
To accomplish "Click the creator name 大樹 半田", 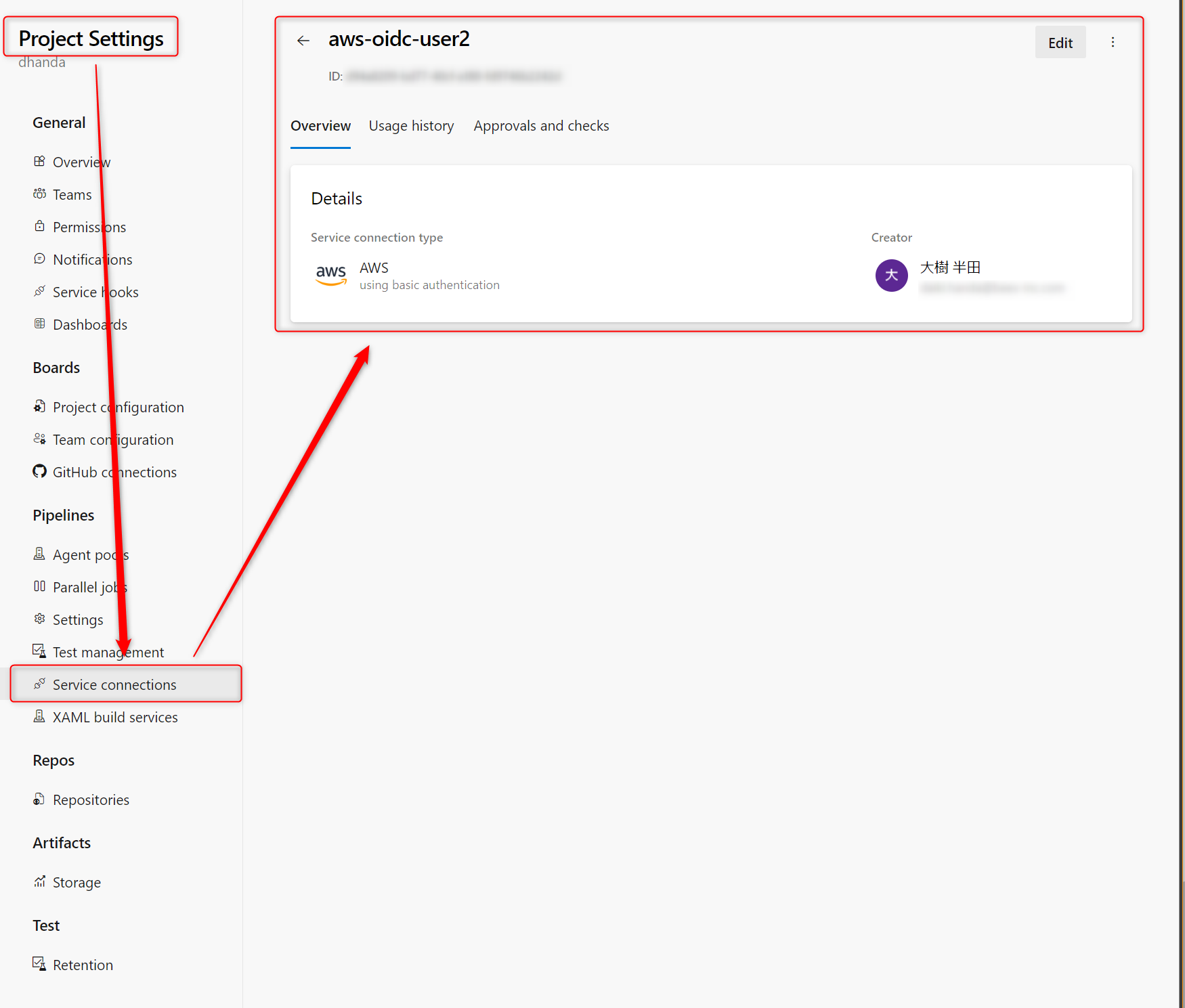I will [x=950, y=267].
